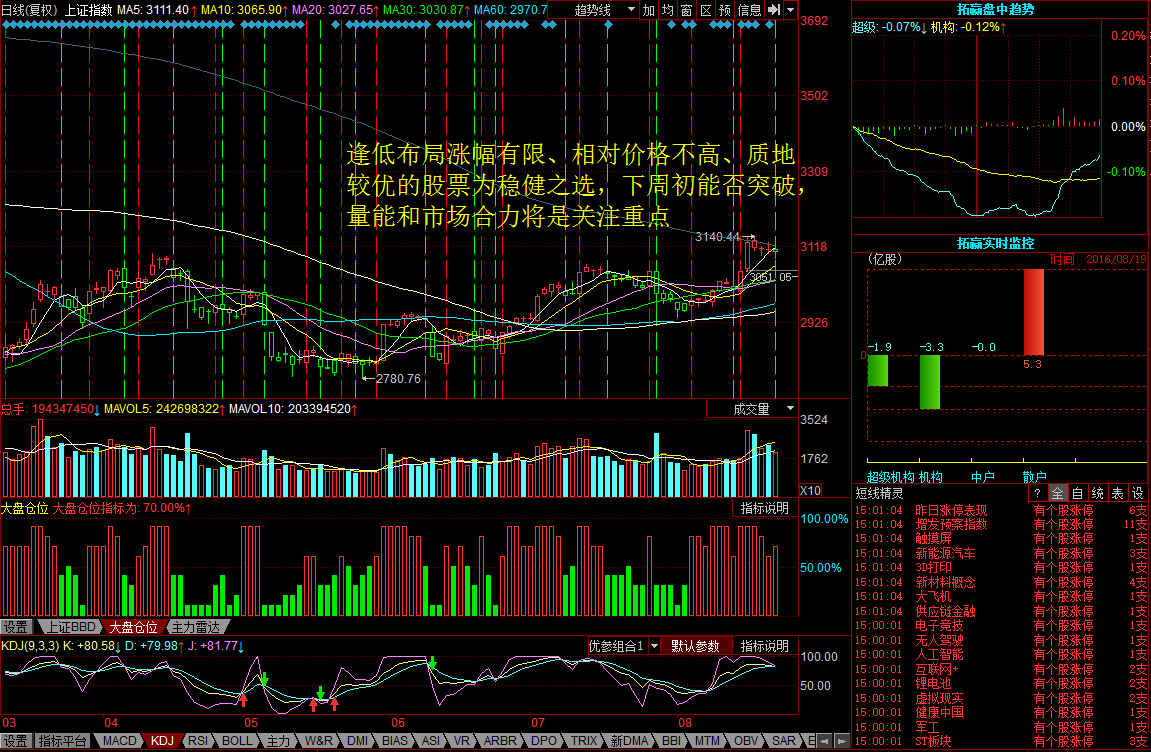Click the 加 (add) toolbar icon
This screenshot has height=752, width=1151.
click(649, 10)
